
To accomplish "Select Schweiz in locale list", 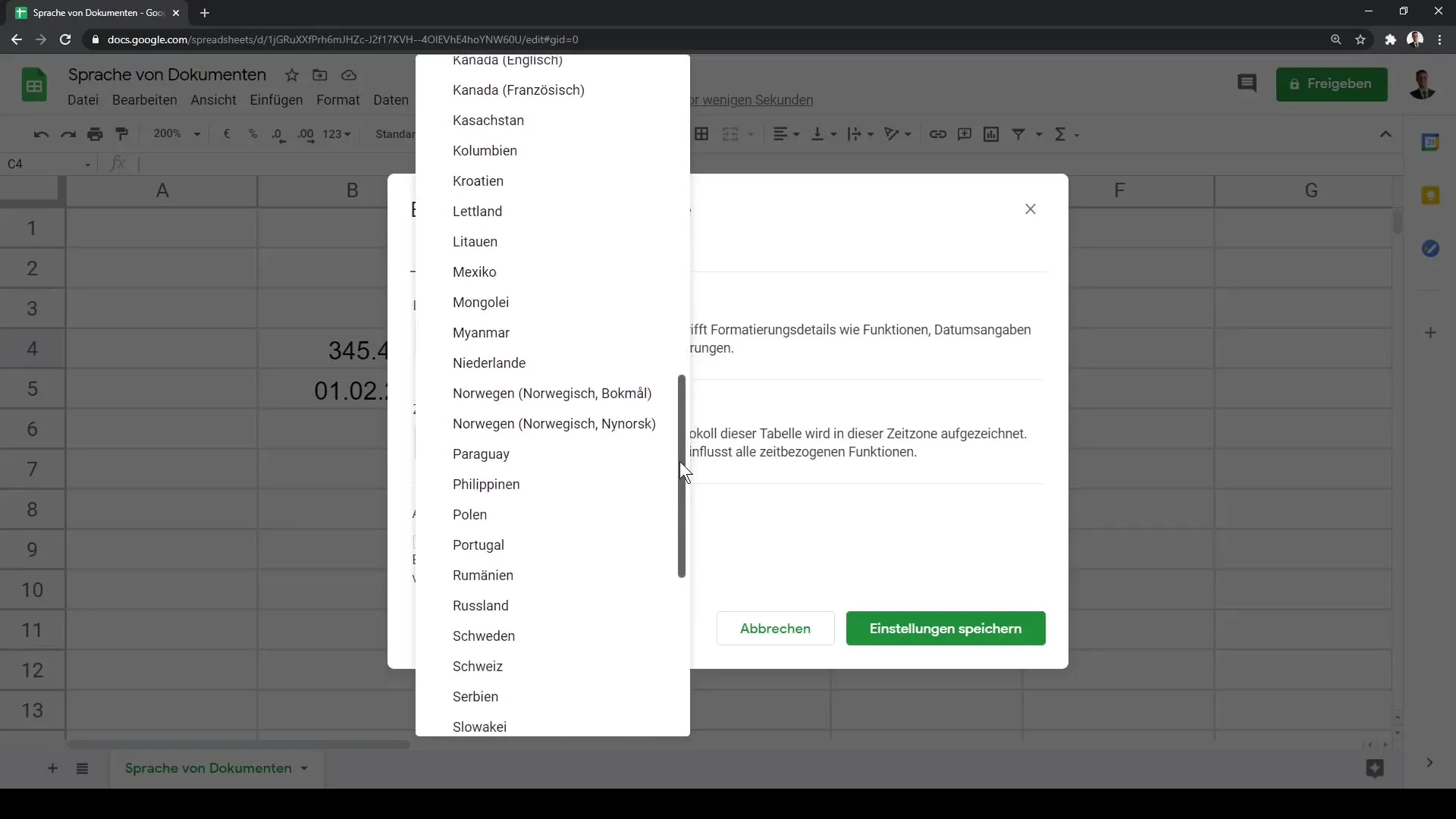I will click(553, 667).
